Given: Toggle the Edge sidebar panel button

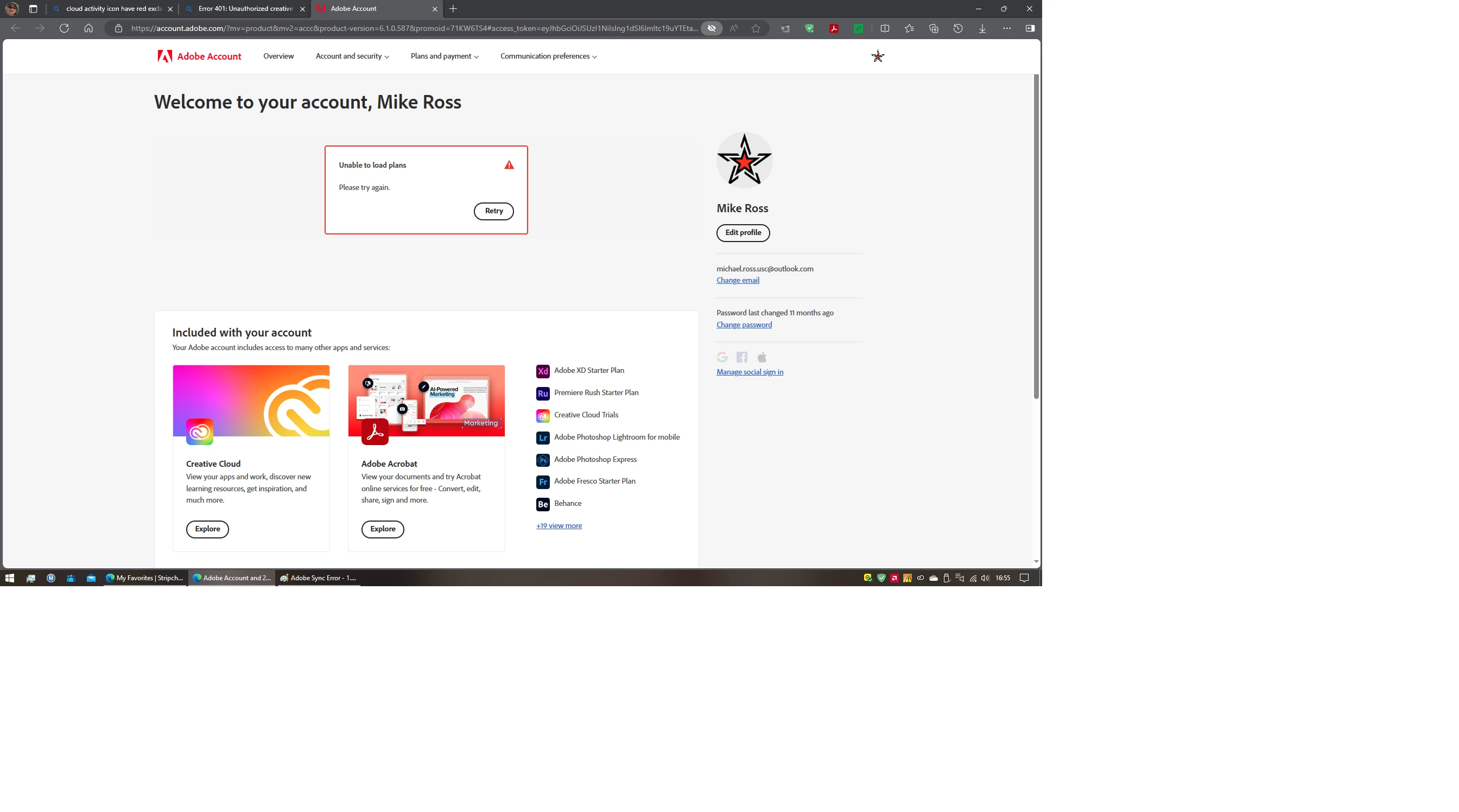Looking at the screenshot, I should [x=1030, y=28].
